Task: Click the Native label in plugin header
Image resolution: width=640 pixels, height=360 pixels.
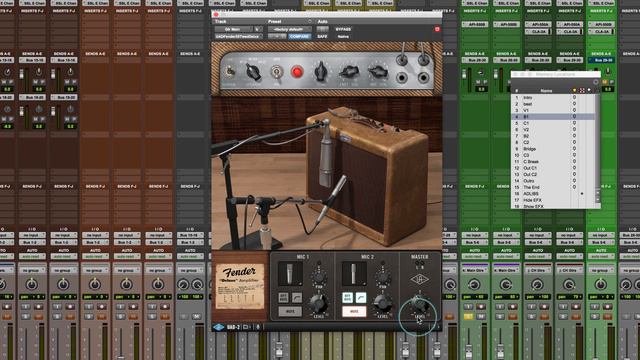Action: (343, 36)
